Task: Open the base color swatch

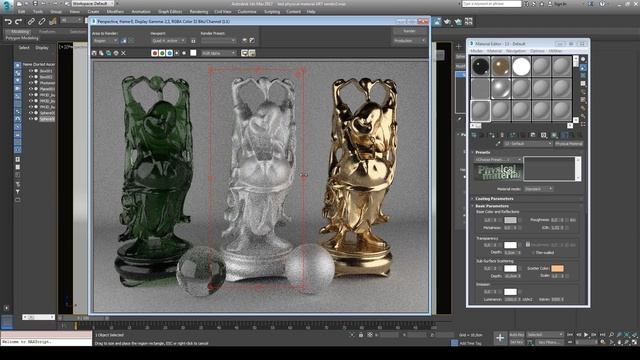Action: point(510,220)
